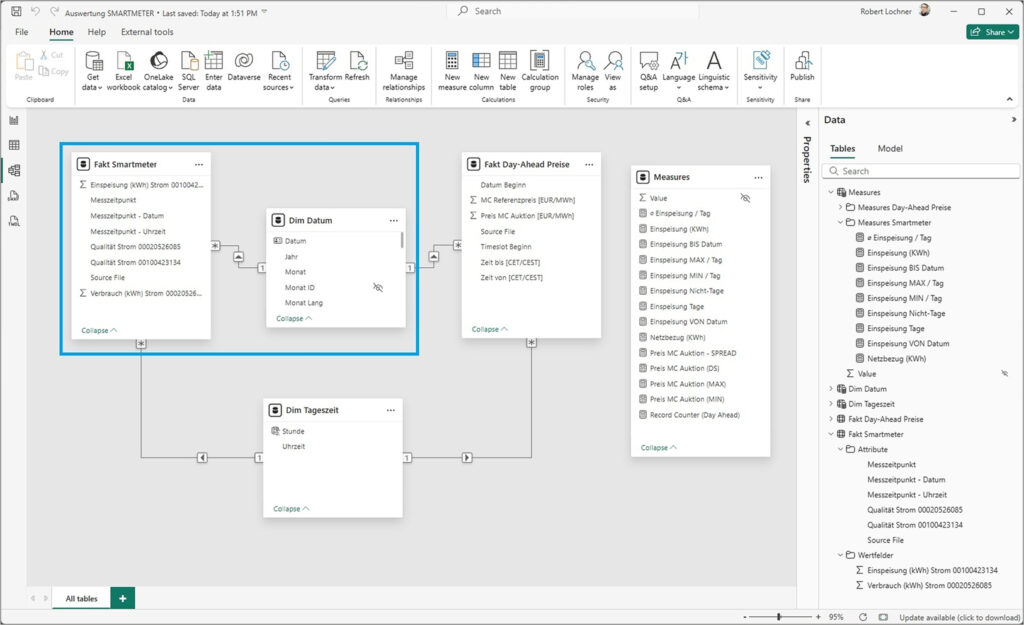The height and width of the screenshot is (625, 1024).
Task: Select Netzbezug (KWh) measure in Data pane
Action: (x=896, y=359)
